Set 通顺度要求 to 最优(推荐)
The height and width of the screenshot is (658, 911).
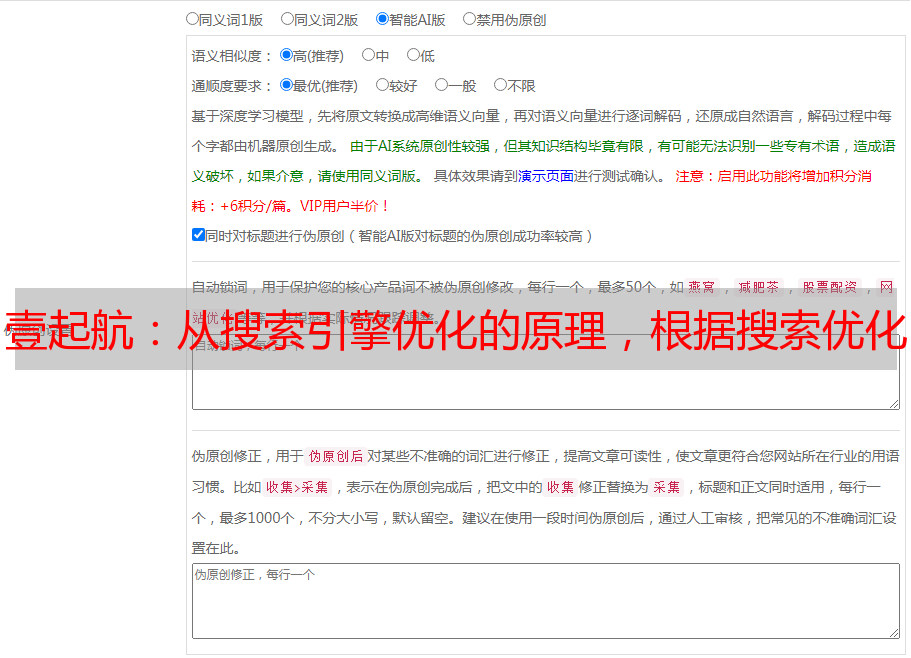(x=286, y=85)
